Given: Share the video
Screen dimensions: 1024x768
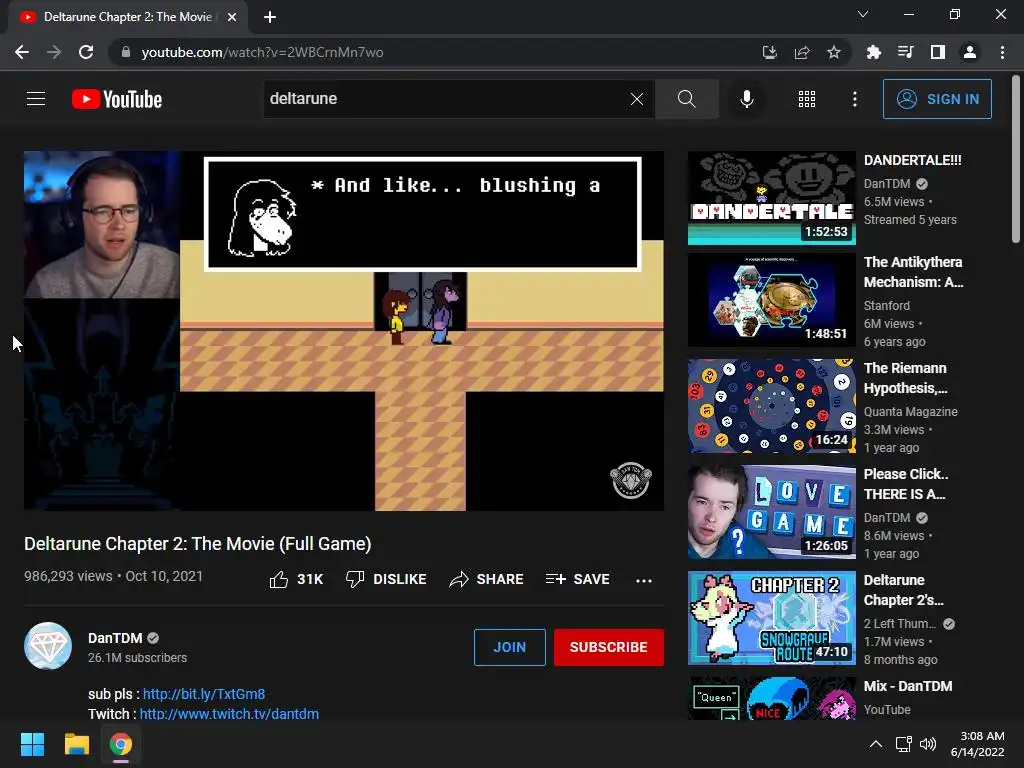Looking at the screenshot, I should coord(487,579).
